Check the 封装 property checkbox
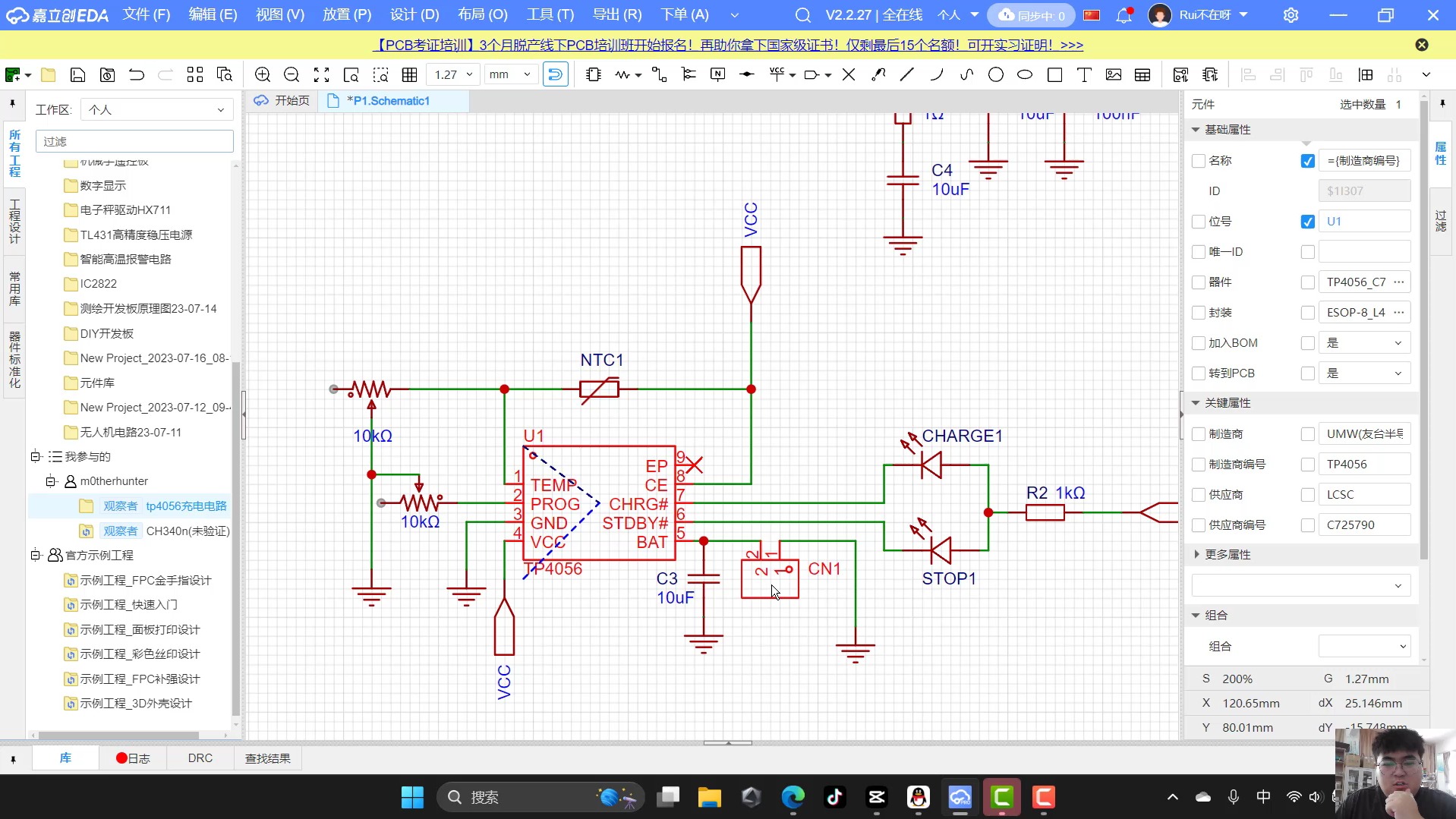 point(1199,313)
